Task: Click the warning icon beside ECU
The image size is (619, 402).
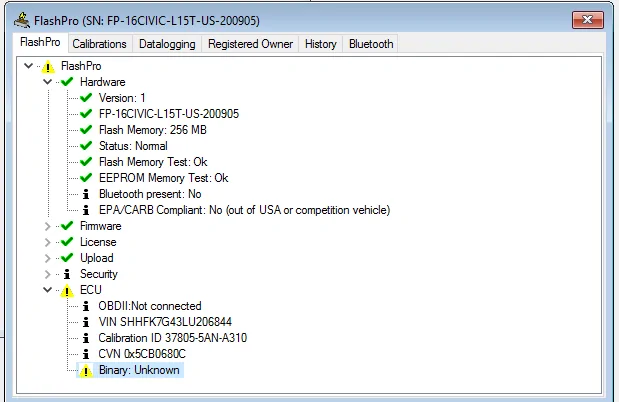Action: (x=67, y=291)
